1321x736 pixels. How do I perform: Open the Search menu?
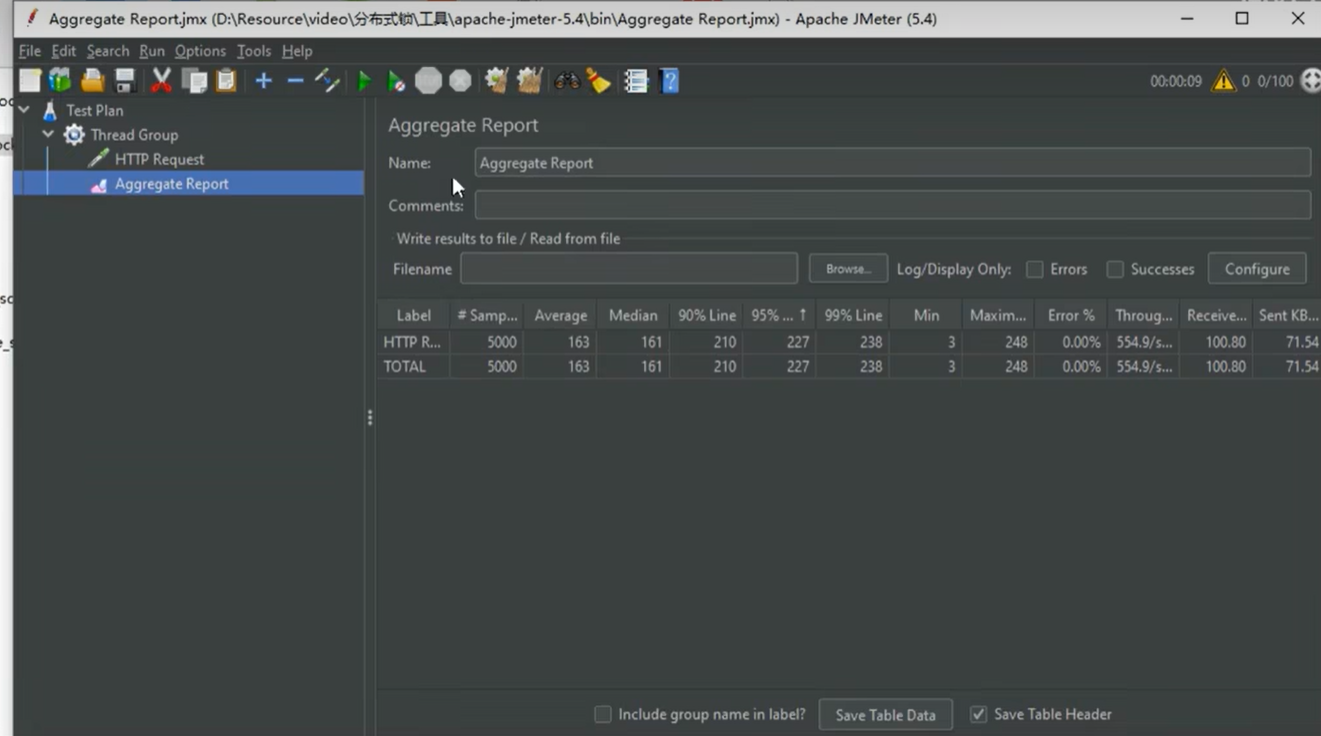tap(108, 51)
